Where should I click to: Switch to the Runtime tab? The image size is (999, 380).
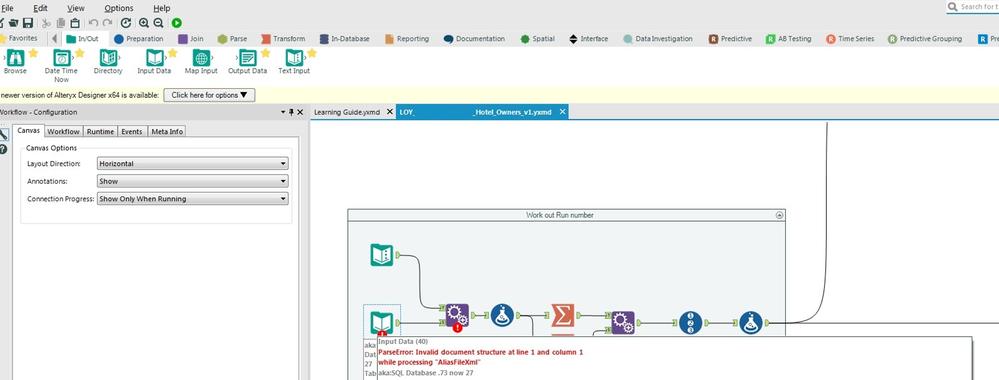(100, 131)
